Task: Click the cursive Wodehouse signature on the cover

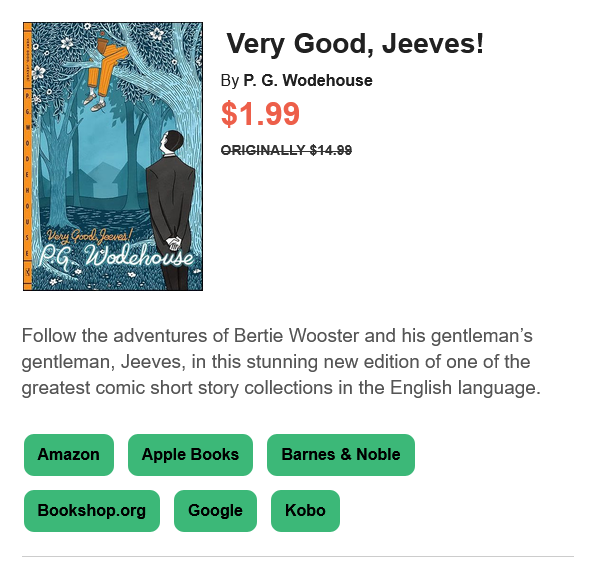Action: pos(116,257)
